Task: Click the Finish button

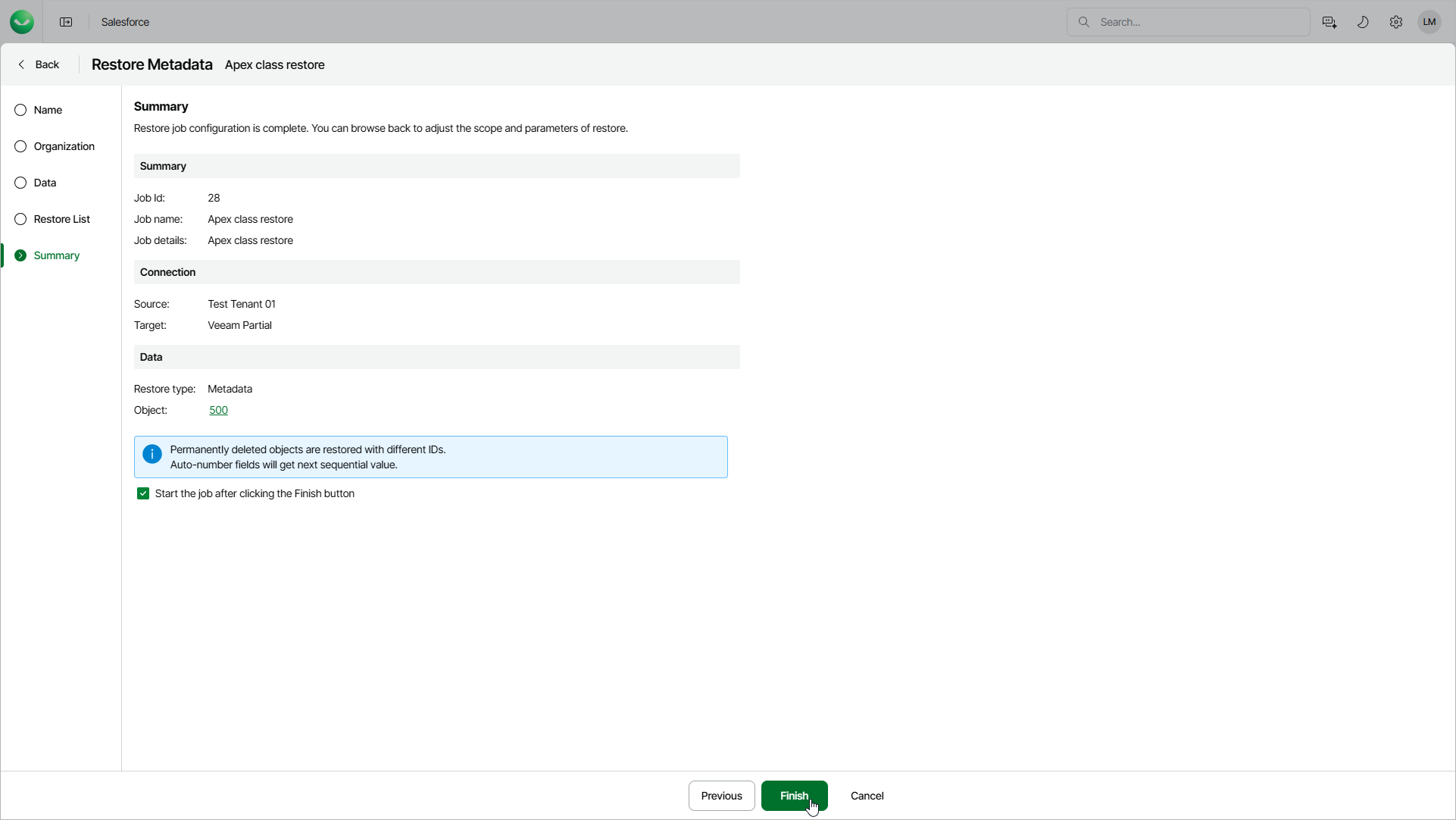Action: click(x=794, y=796)
